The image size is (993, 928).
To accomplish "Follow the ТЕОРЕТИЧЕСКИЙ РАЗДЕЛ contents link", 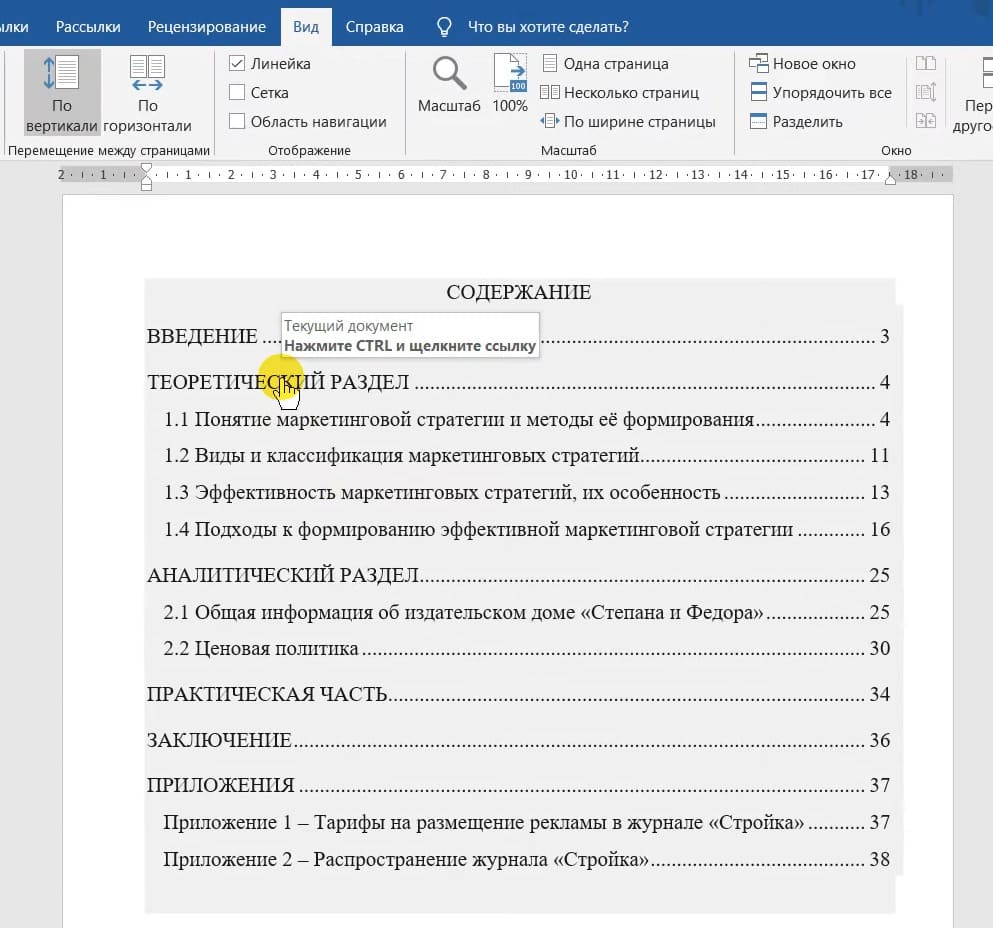I will click(x=518, y=382).
